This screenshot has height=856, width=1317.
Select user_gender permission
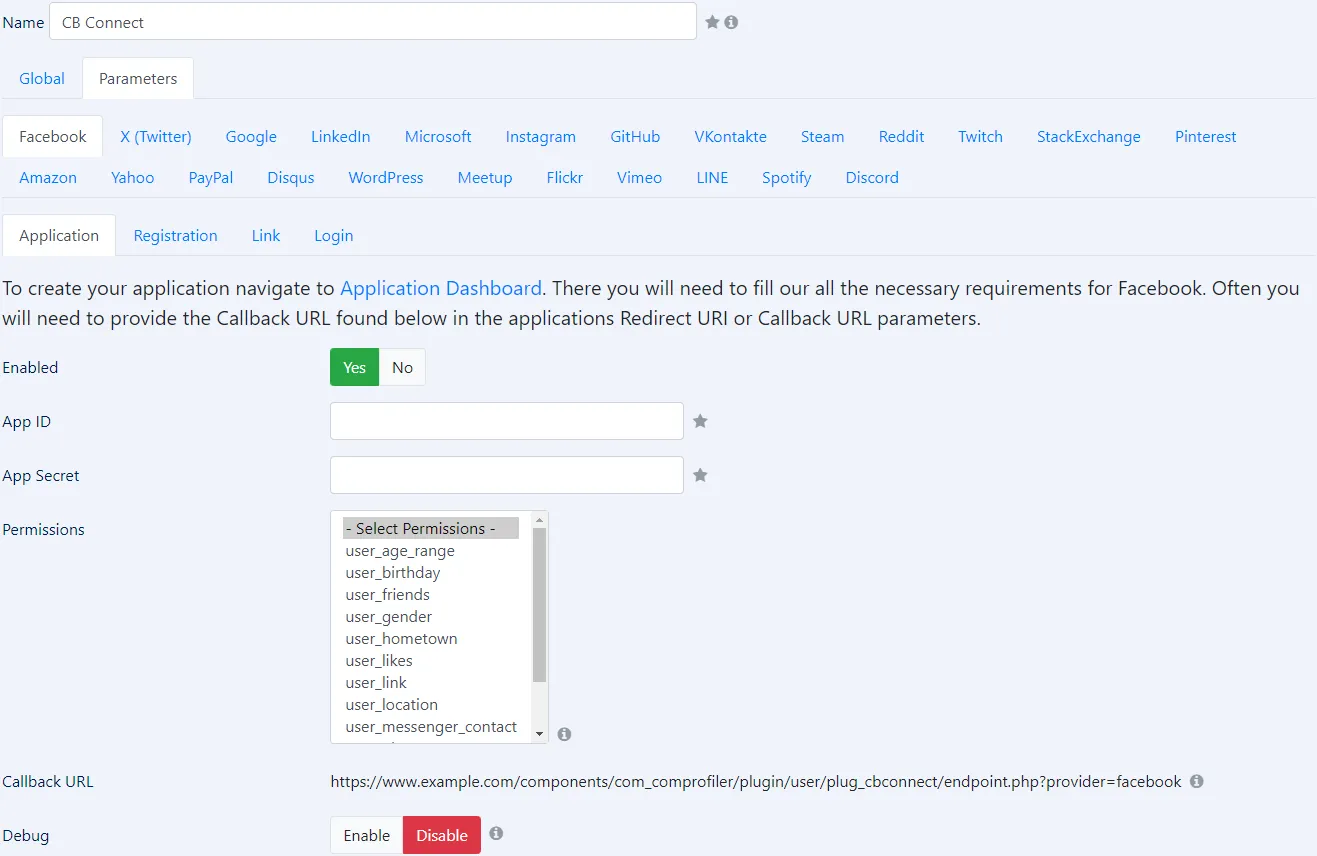click(x=430, y=617)
